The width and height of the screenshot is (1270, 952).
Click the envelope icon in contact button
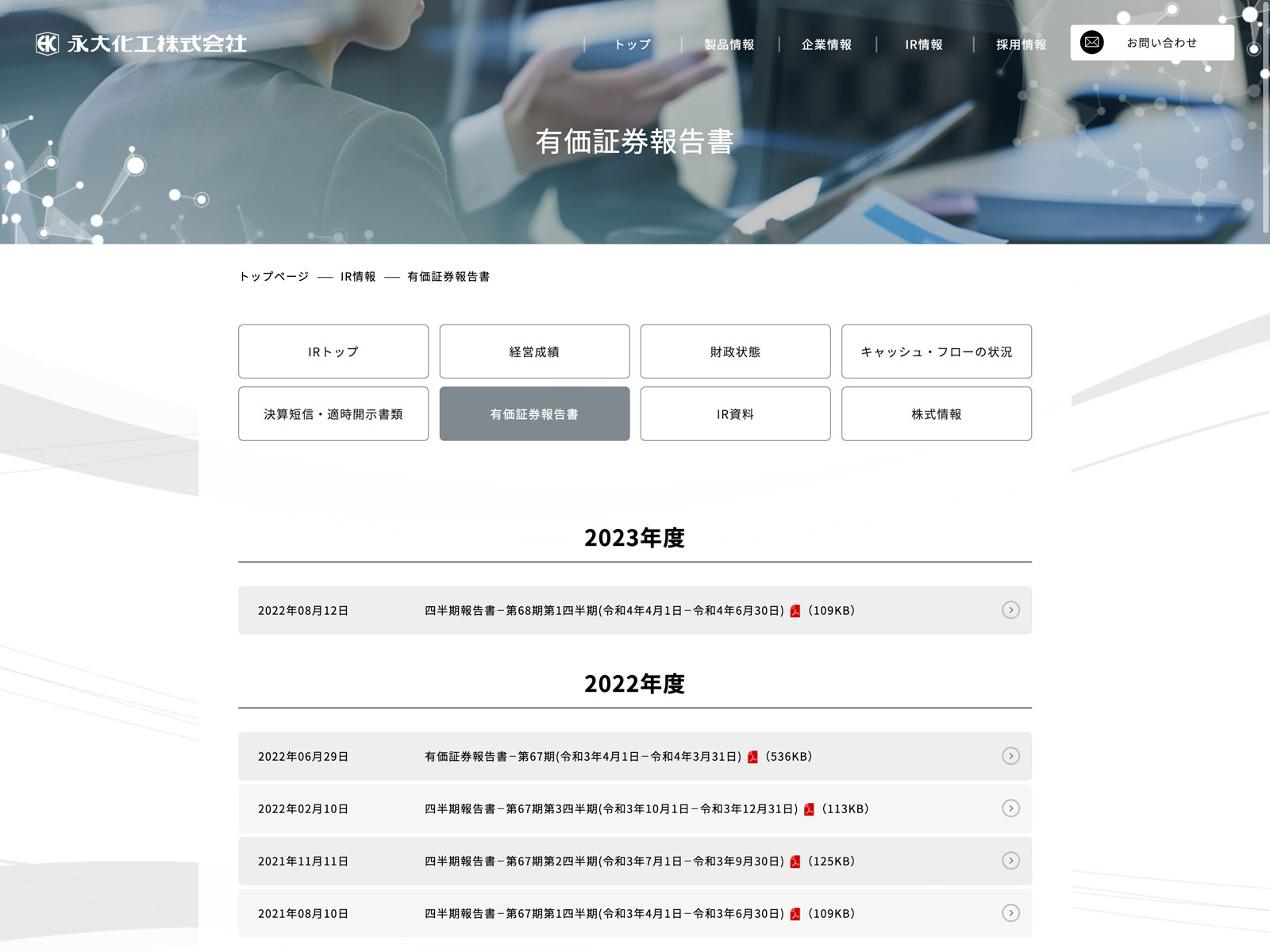tap(1092, 43)
